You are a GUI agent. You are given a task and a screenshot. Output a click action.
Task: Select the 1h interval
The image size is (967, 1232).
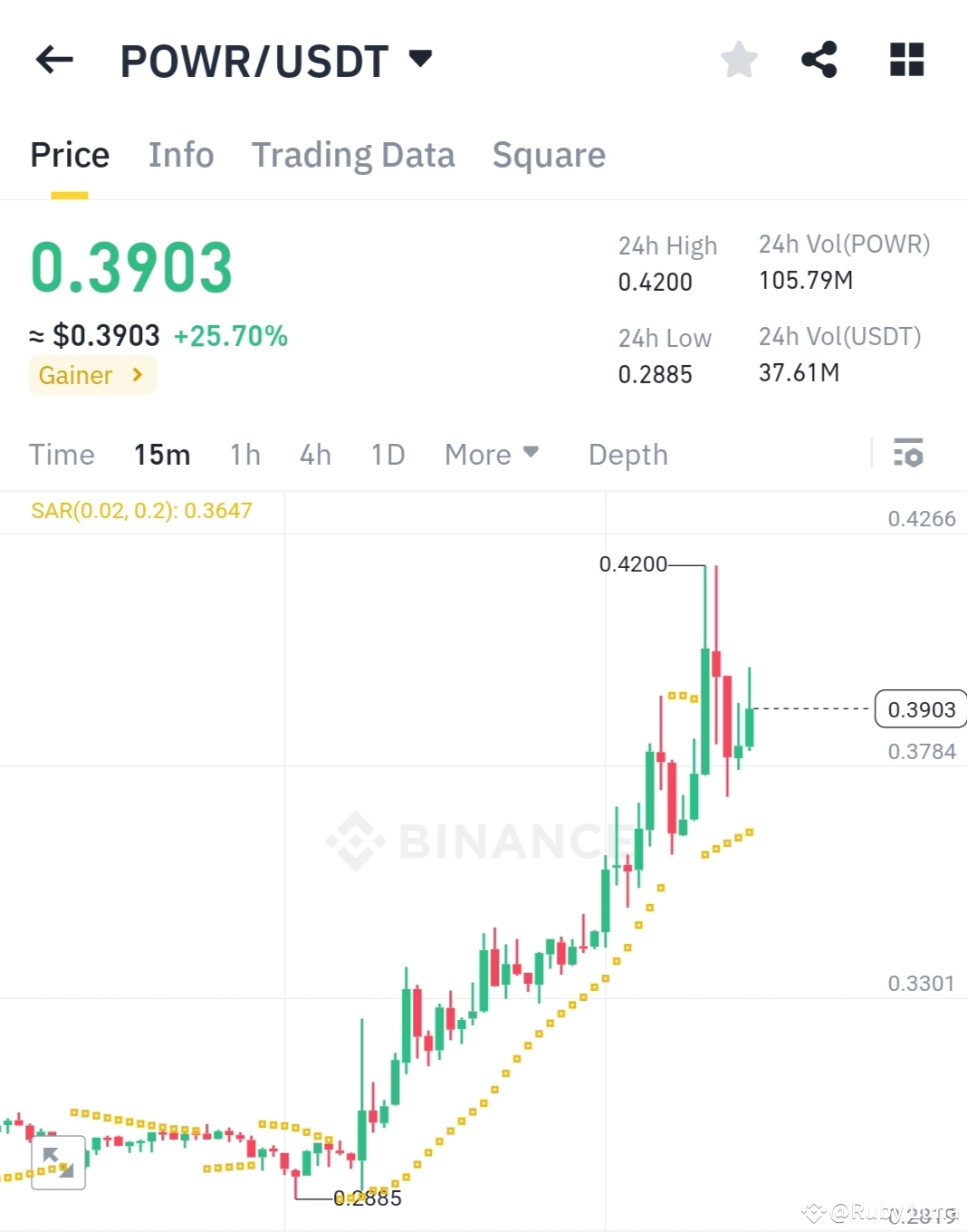244,454
